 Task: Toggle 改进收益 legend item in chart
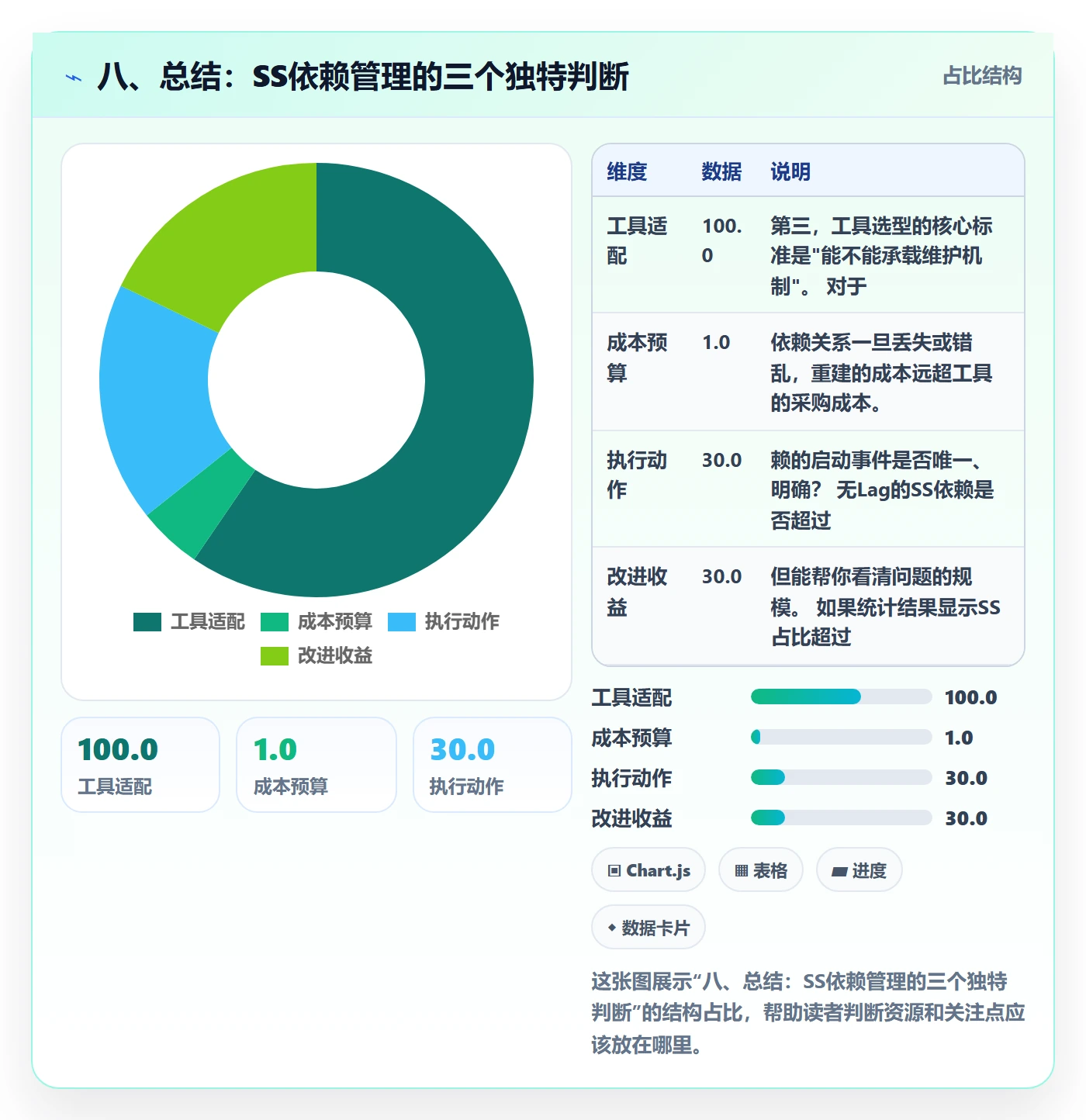pyautogui.click(x=316, y=656)
